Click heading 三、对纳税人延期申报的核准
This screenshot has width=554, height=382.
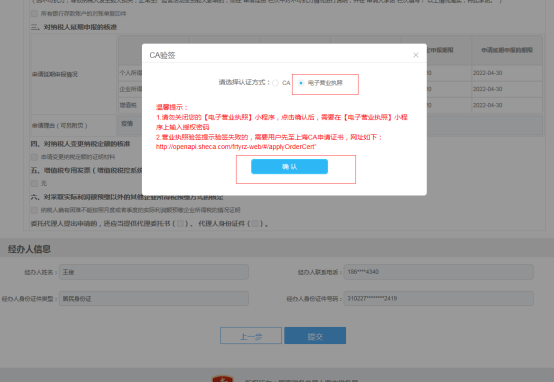point(74,27)
